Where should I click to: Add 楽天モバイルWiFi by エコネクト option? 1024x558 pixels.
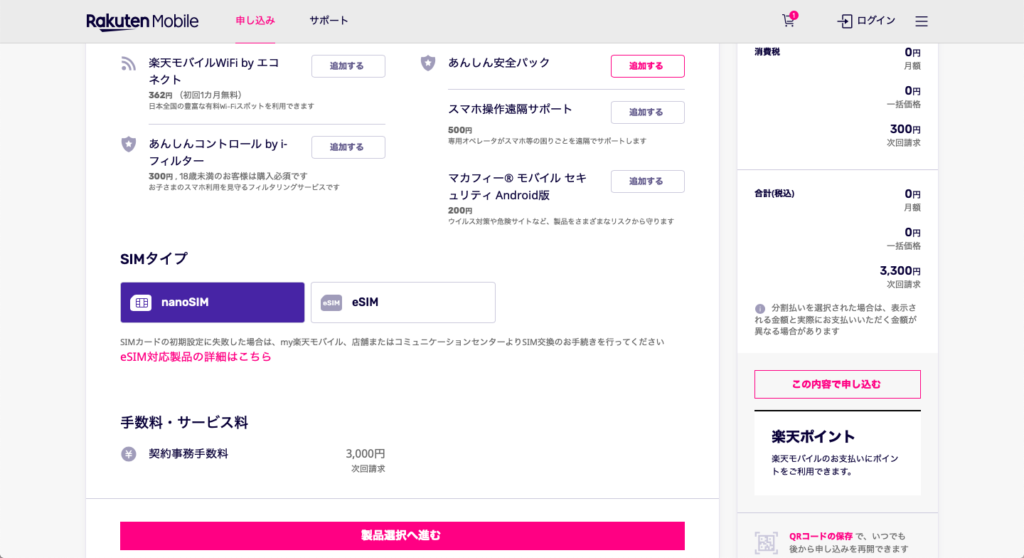[348, 66]
